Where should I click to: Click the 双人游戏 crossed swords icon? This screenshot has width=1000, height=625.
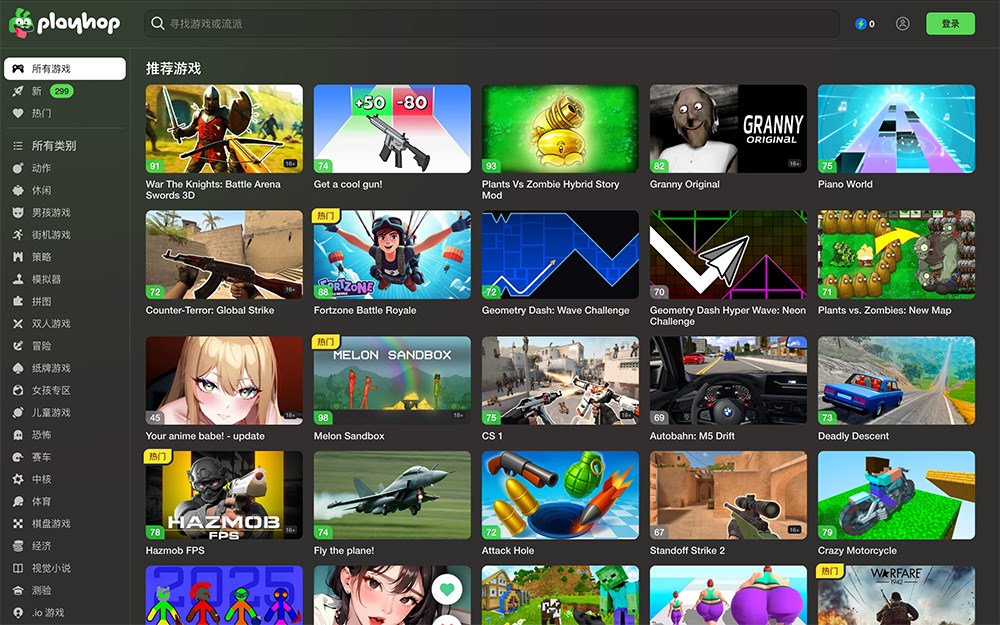(x=18, y=323)
